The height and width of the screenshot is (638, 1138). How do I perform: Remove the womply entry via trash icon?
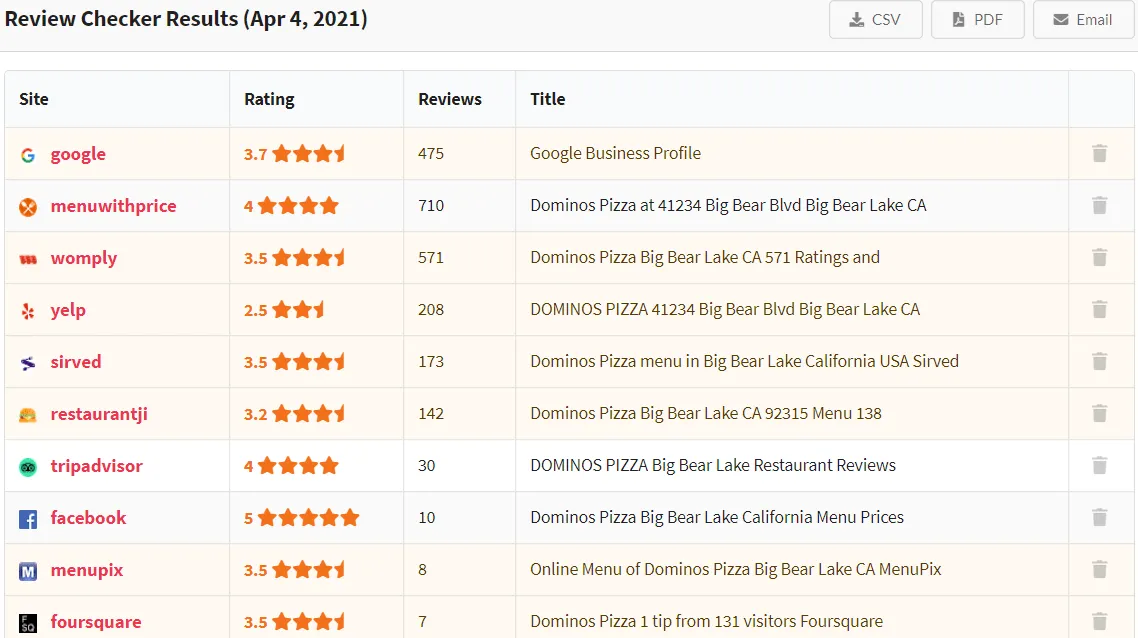pyautogui.click(x=1099, y=257)
